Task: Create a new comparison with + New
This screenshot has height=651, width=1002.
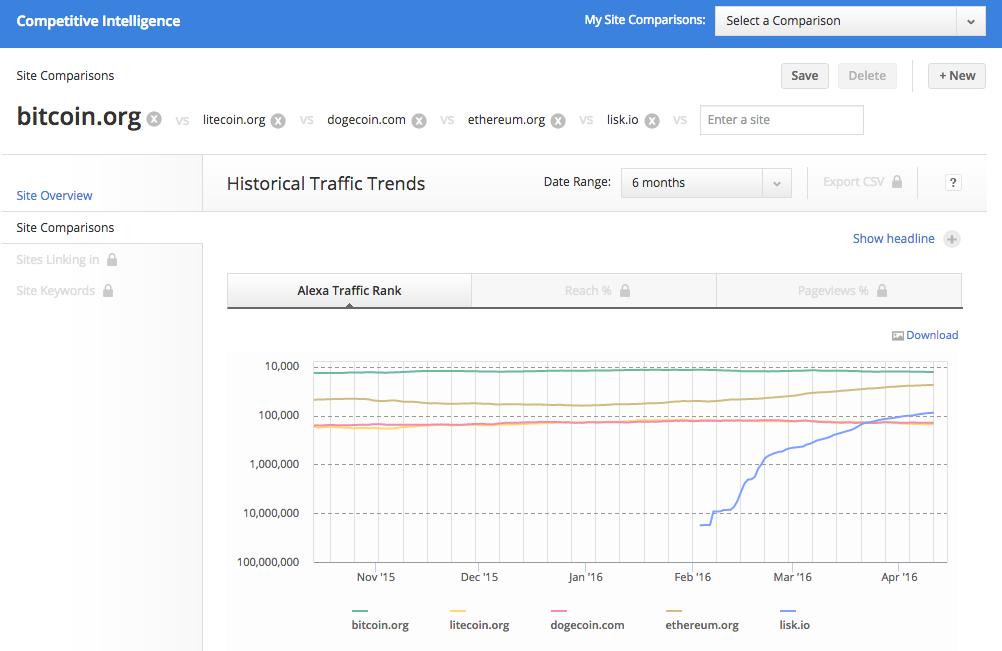Action: [957, 76]
